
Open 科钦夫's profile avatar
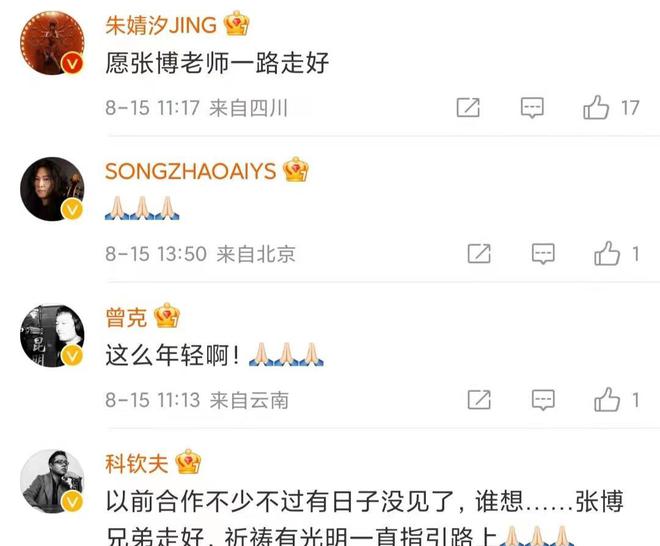pos(52,481)
